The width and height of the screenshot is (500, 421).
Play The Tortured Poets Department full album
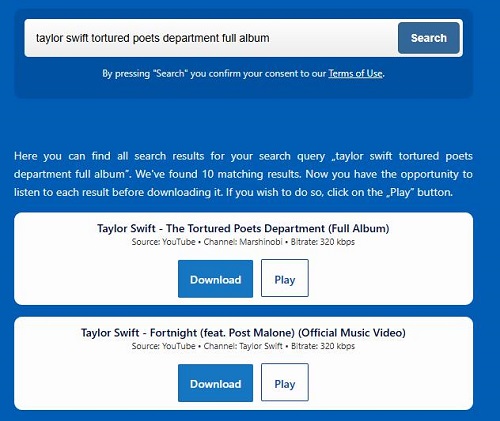[x=285, y=278]
